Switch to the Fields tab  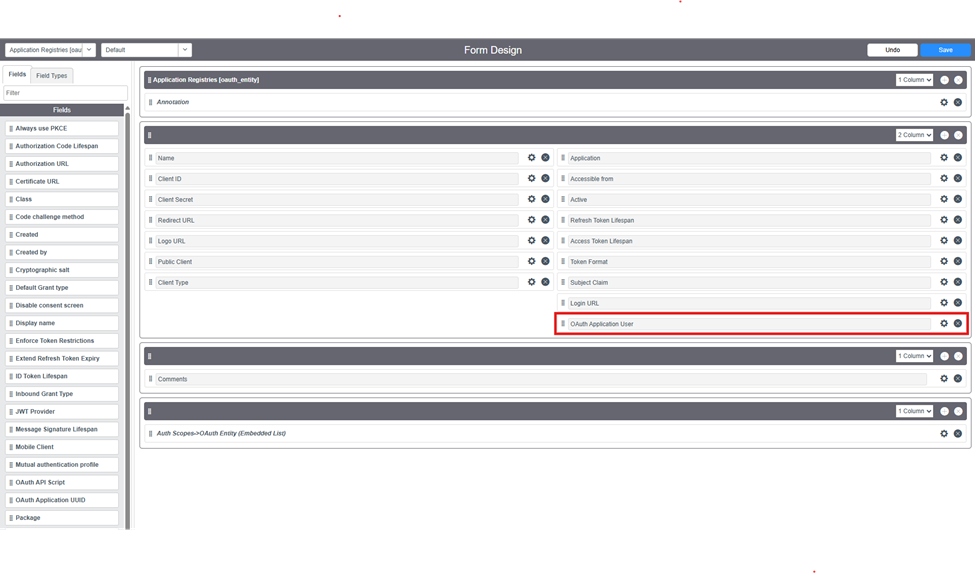pos(17,75)
